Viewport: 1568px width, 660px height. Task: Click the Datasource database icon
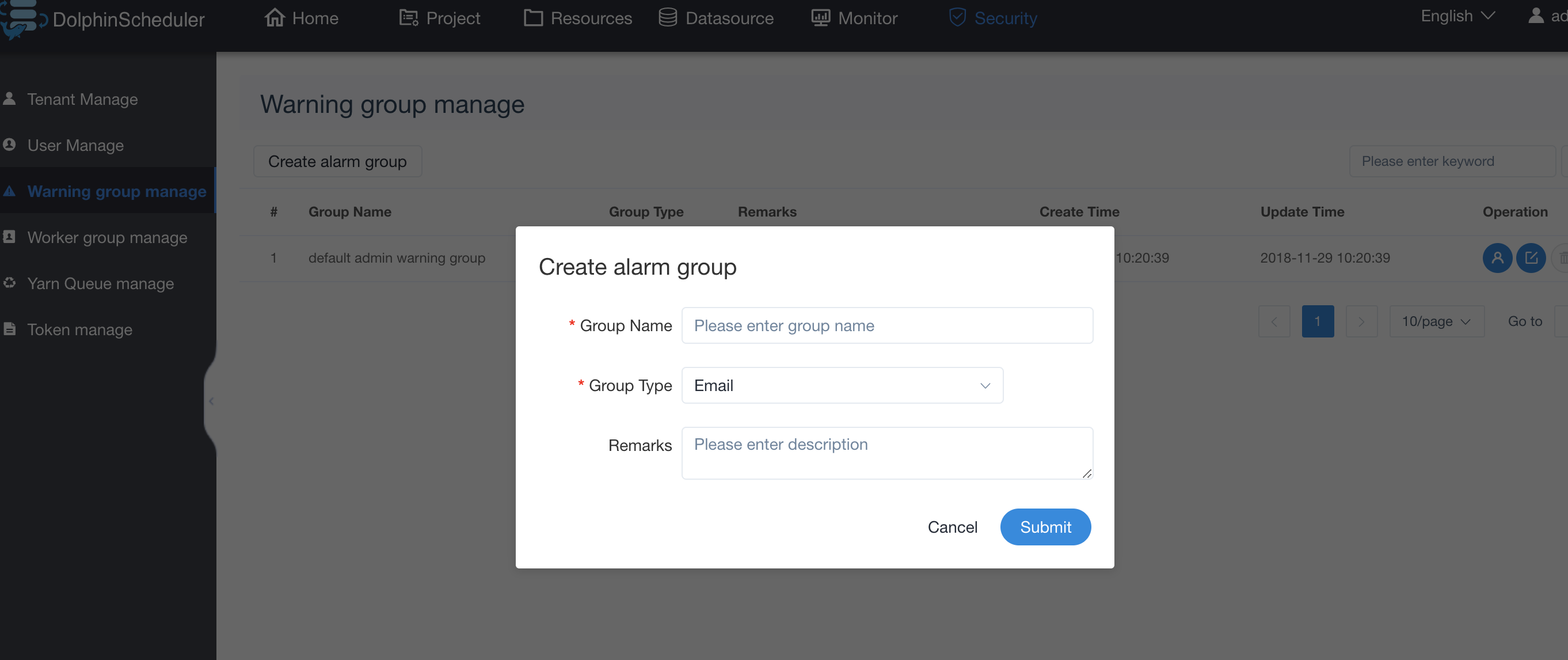[x=667, y=18]
